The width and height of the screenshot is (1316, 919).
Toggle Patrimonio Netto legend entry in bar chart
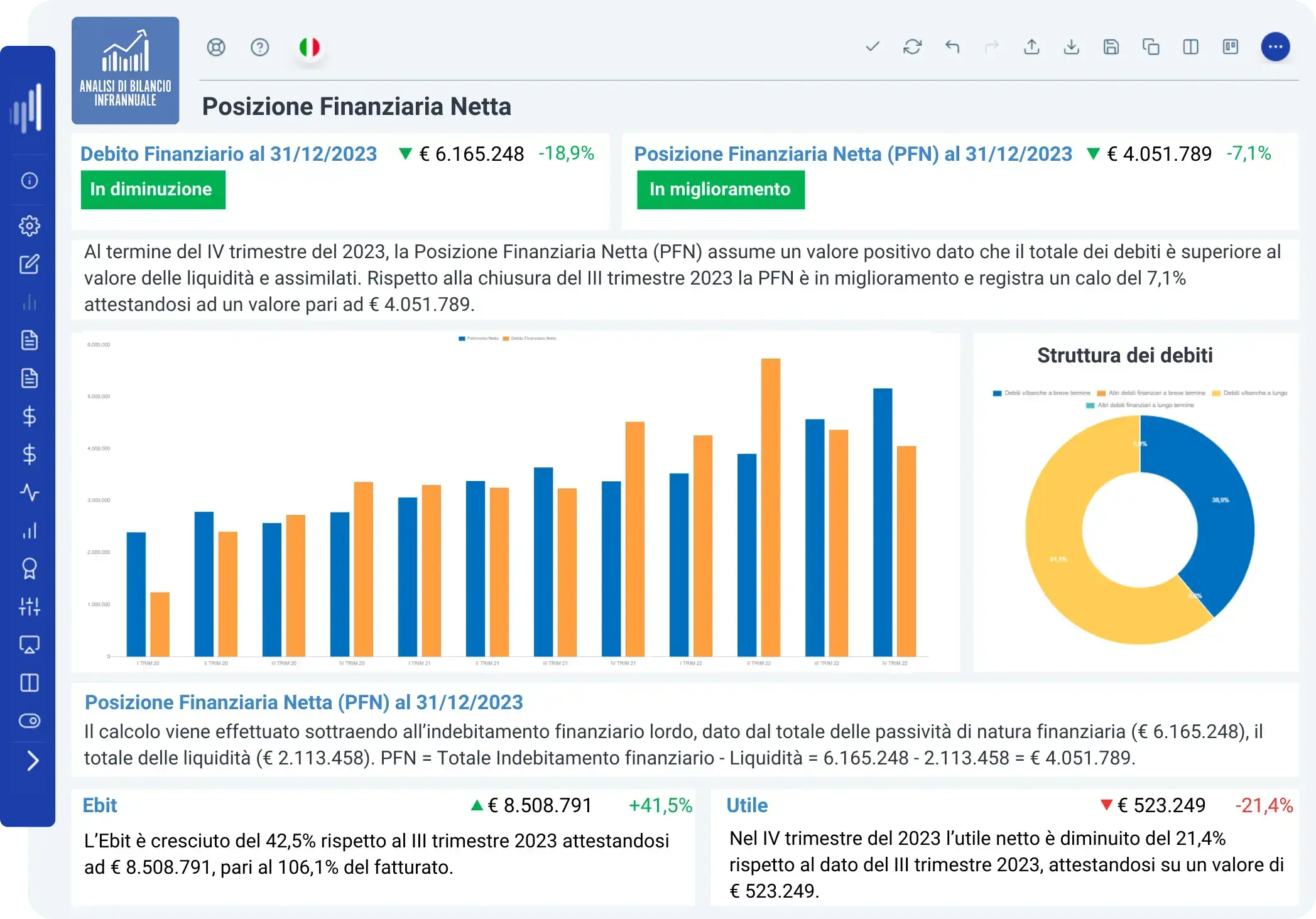[479, 339]
